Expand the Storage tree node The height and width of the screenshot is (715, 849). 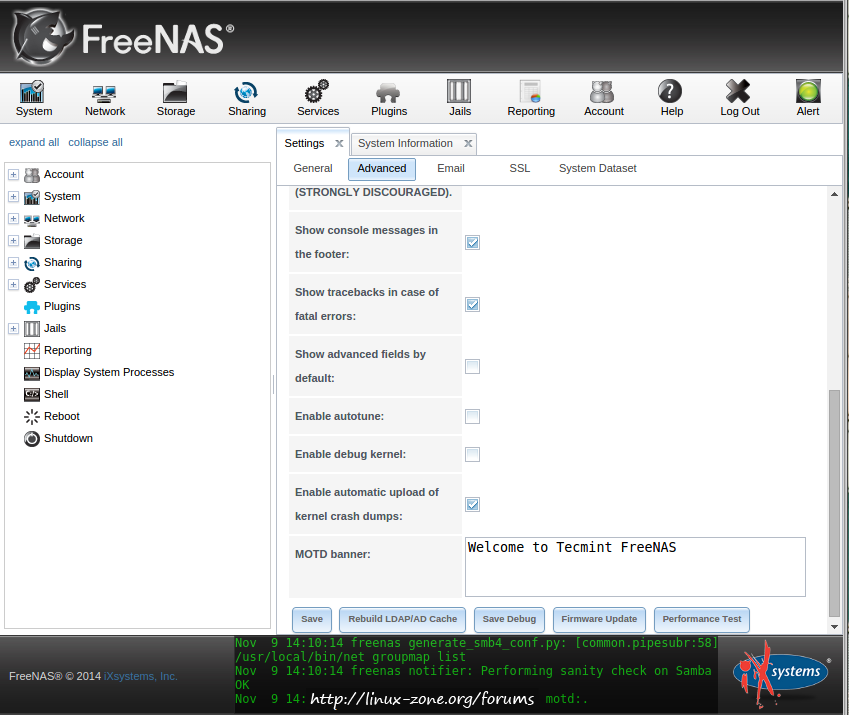point(13,241)
